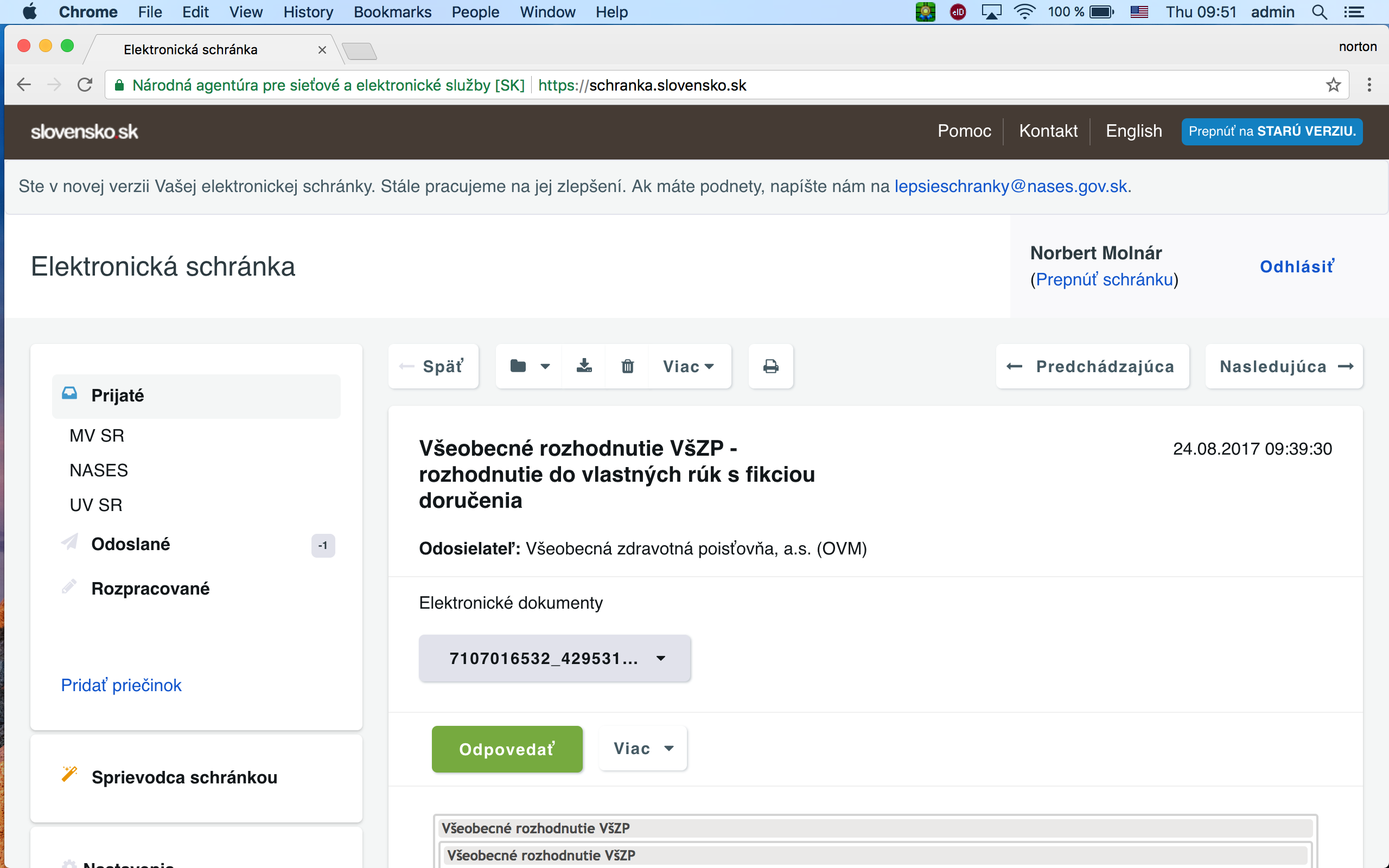The width and height of the screenshot is (1389, 868).
Task: Select the NASES folder
Action: (x=99, y=470)
